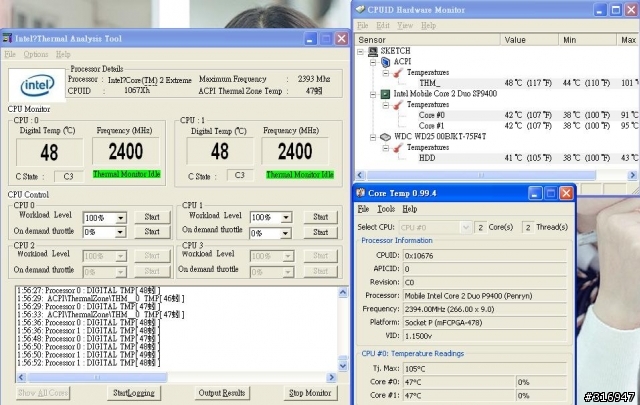Image resolution: width=640 pixels, height=405 pixels.
Task: Click the Stop Monitor button
Action: (310, 393)
